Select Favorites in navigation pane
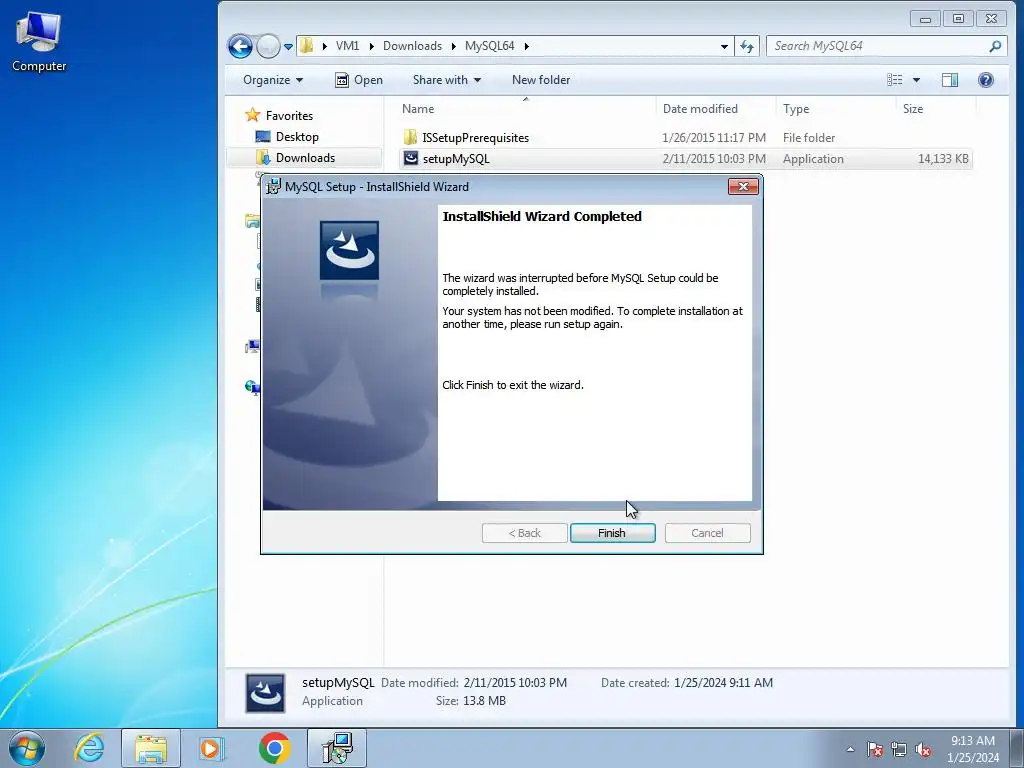 289,116
